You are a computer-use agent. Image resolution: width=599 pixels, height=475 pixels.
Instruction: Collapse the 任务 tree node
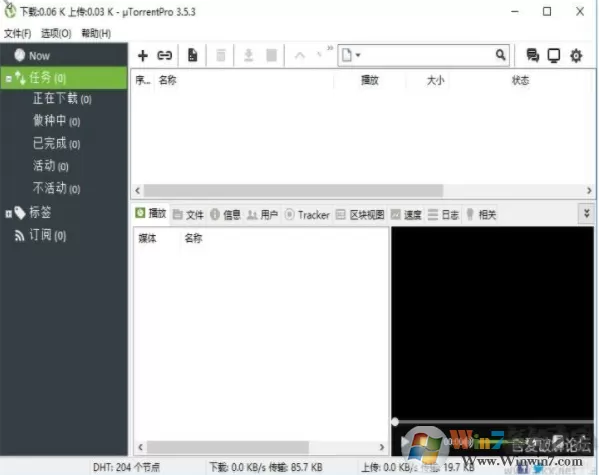(x=9, y=79)
